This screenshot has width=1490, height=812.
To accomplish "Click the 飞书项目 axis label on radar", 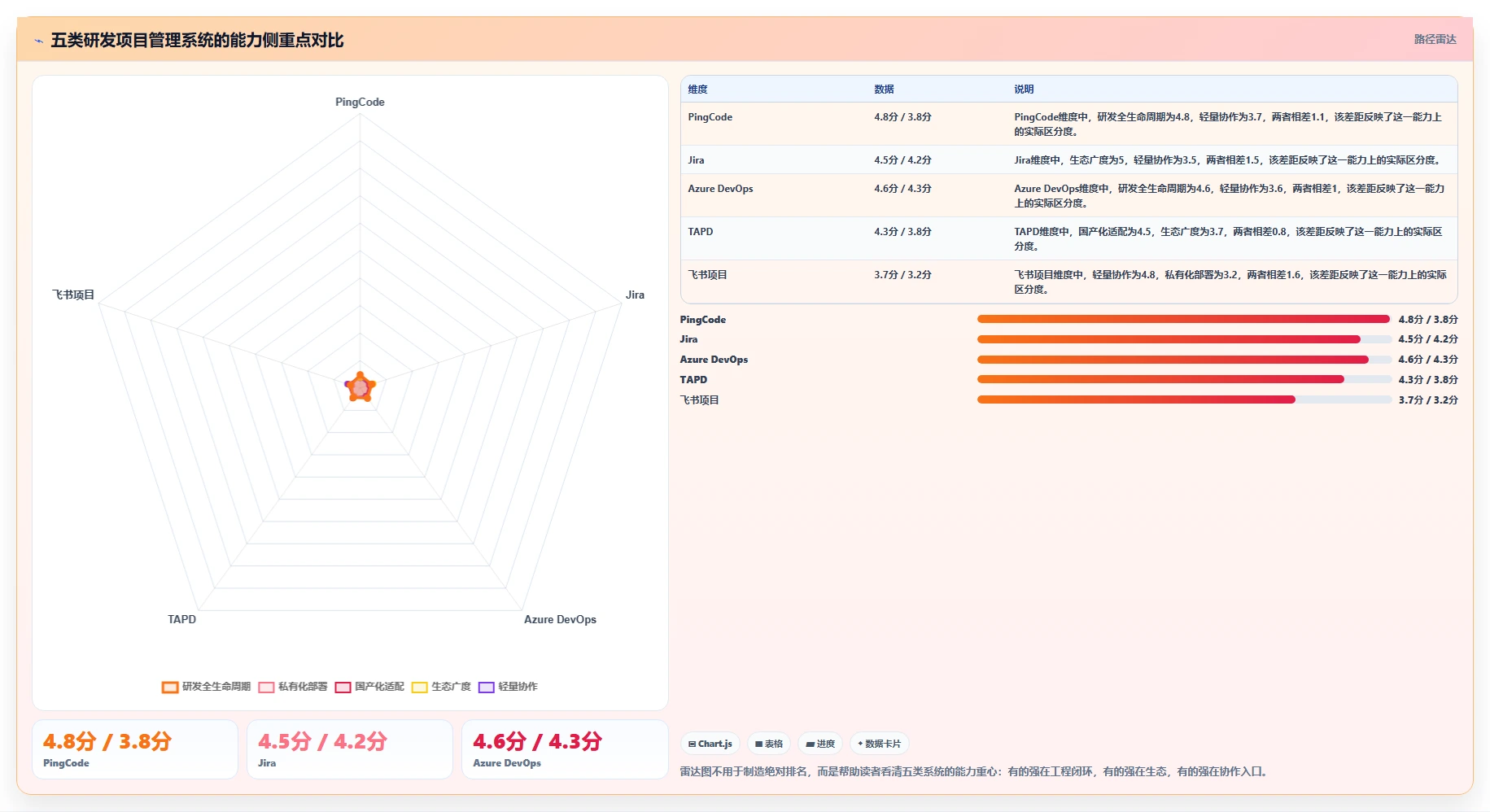I will tap(73, 295).
